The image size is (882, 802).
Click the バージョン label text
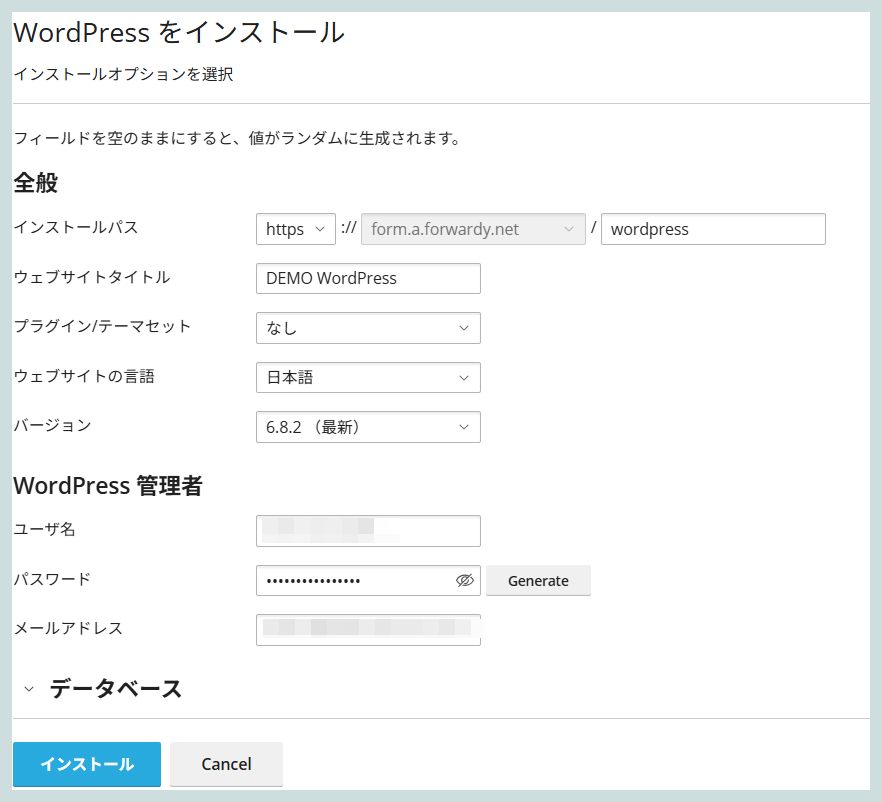(52, 426)
